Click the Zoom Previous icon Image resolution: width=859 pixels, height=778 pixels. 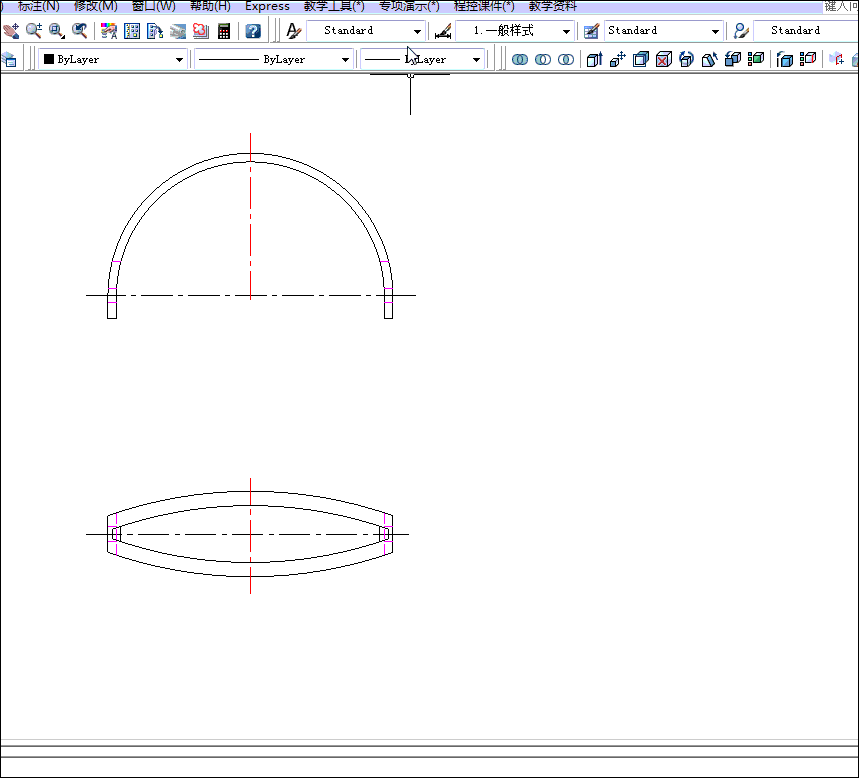80,31
